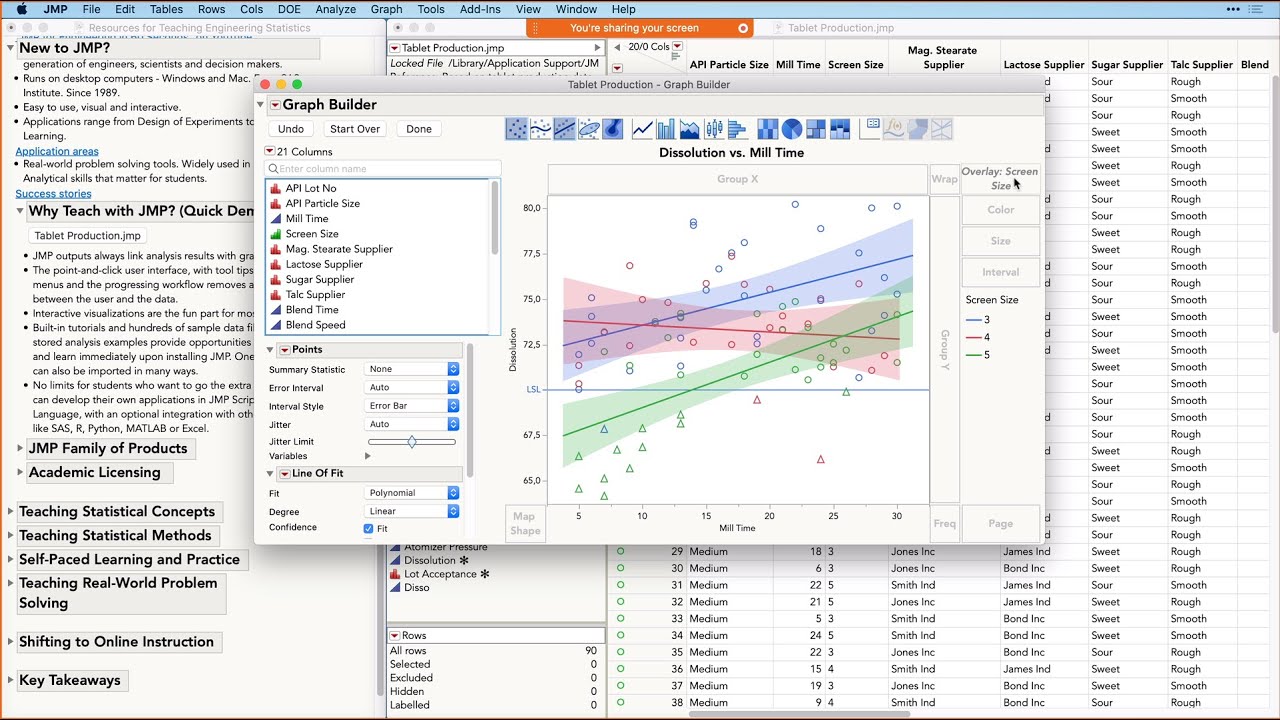Select the Mosaic element icon

point(840,129)
